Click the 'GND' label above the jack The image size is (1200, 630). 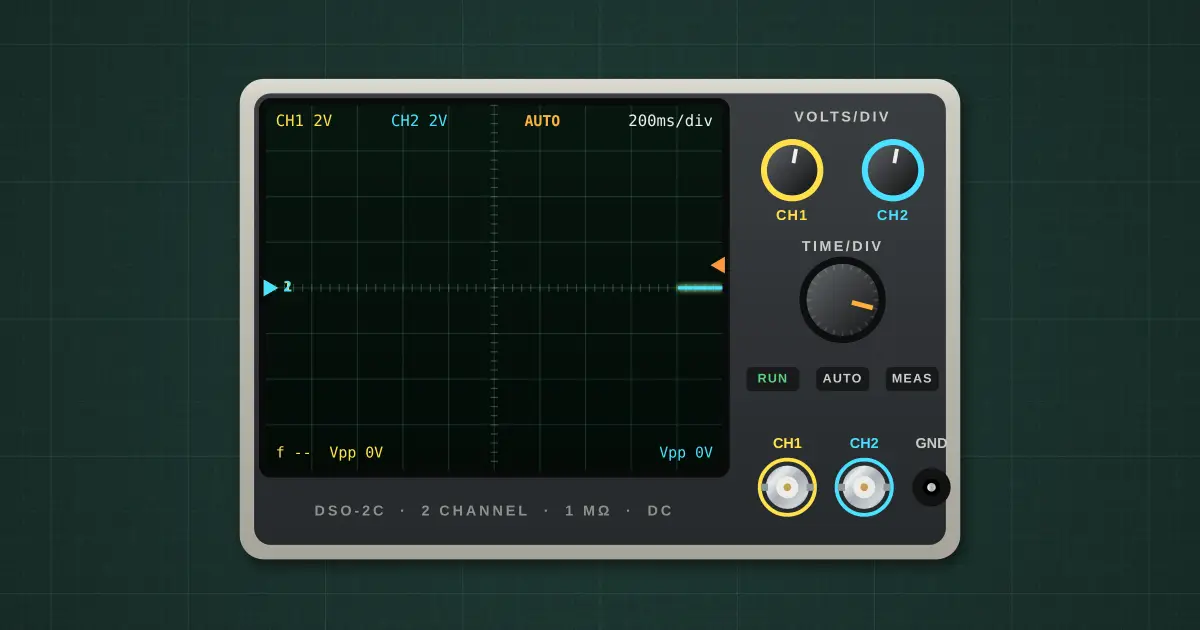coord(931,443)
